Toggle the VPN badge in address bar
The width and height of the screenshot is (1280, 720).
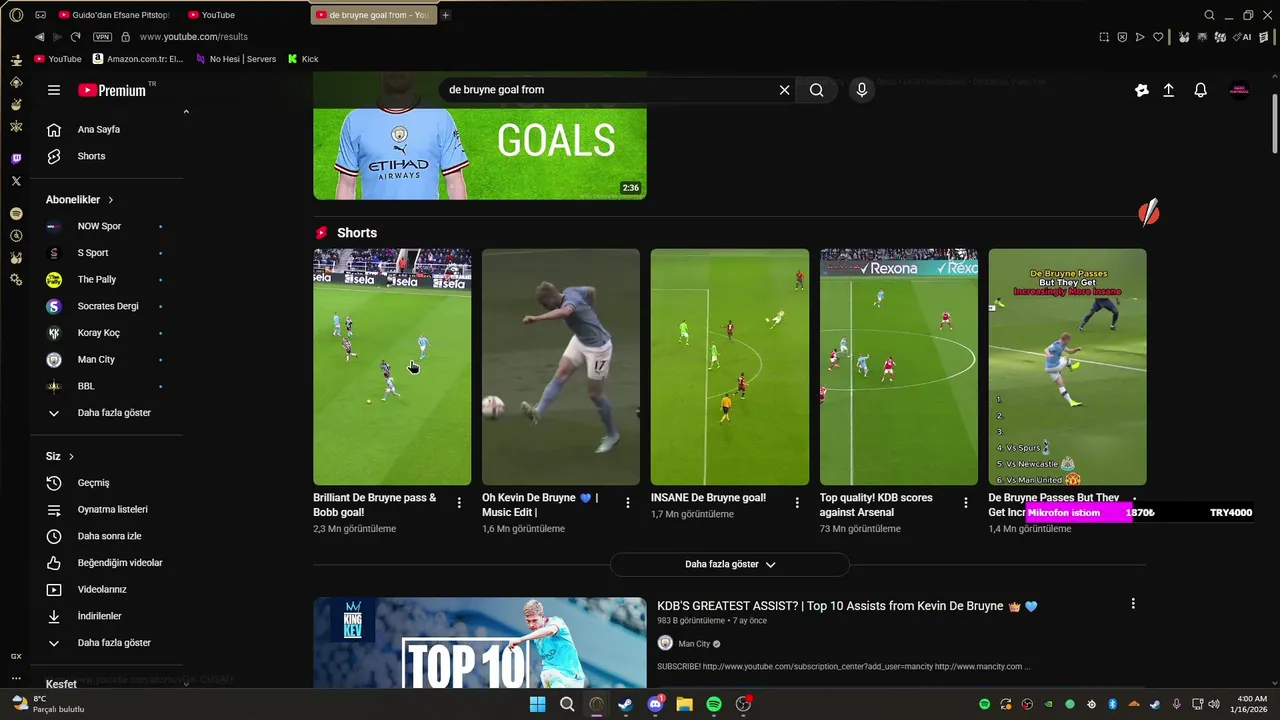click(102, 37)
